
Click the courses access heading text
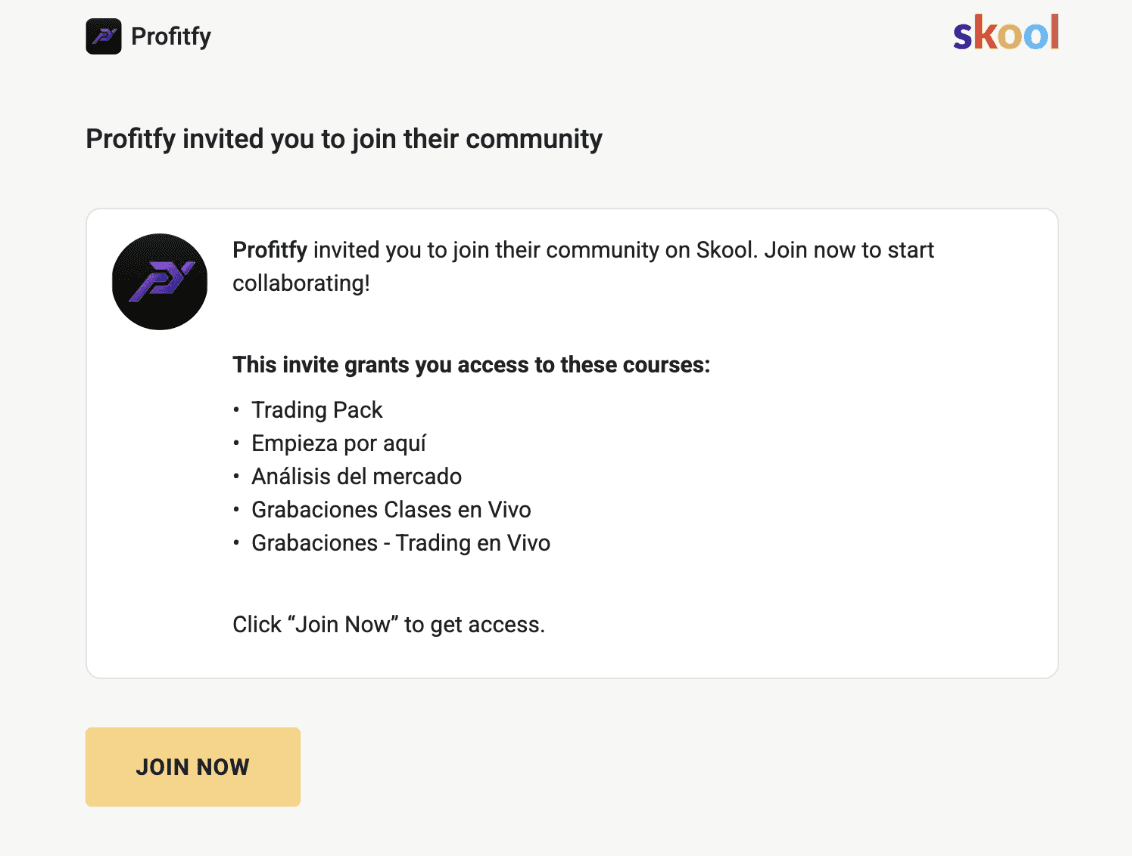[x=471, y=364]
